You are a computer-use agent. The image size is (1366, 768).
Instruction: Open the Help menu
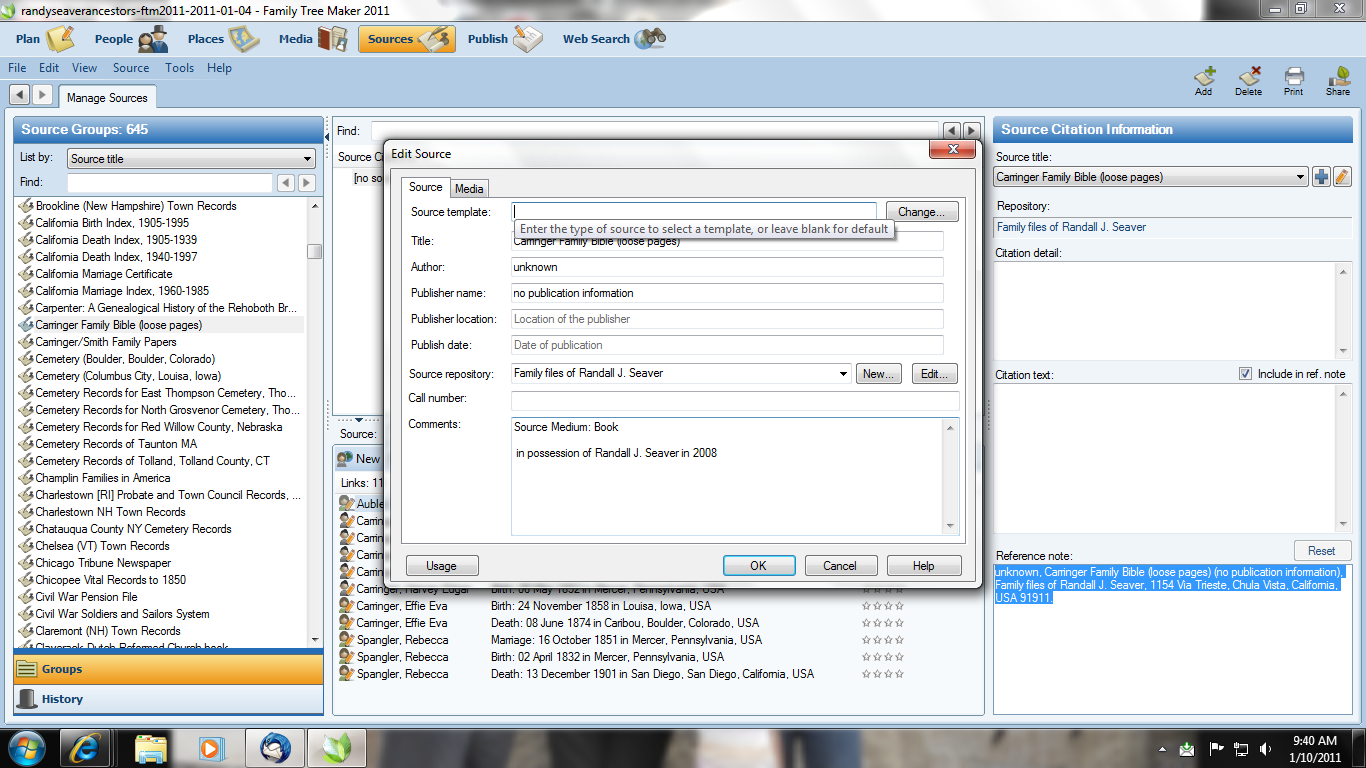220,68
